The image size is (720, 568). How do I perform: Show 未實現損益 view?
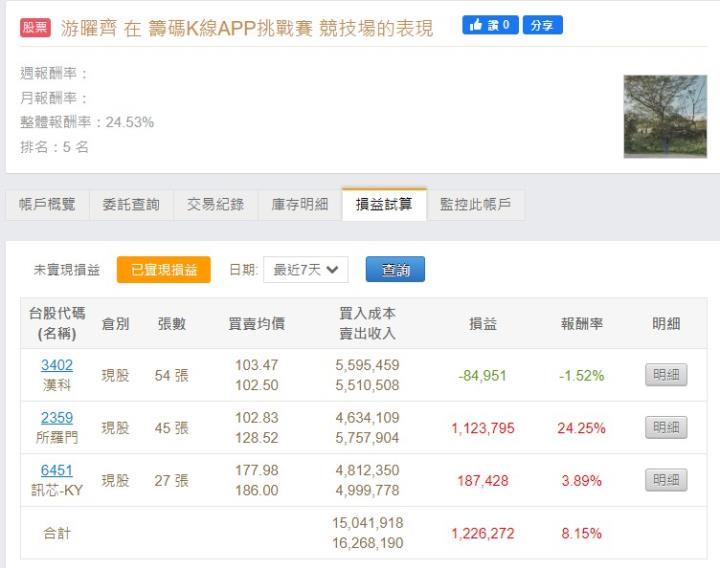click(67, 270)
